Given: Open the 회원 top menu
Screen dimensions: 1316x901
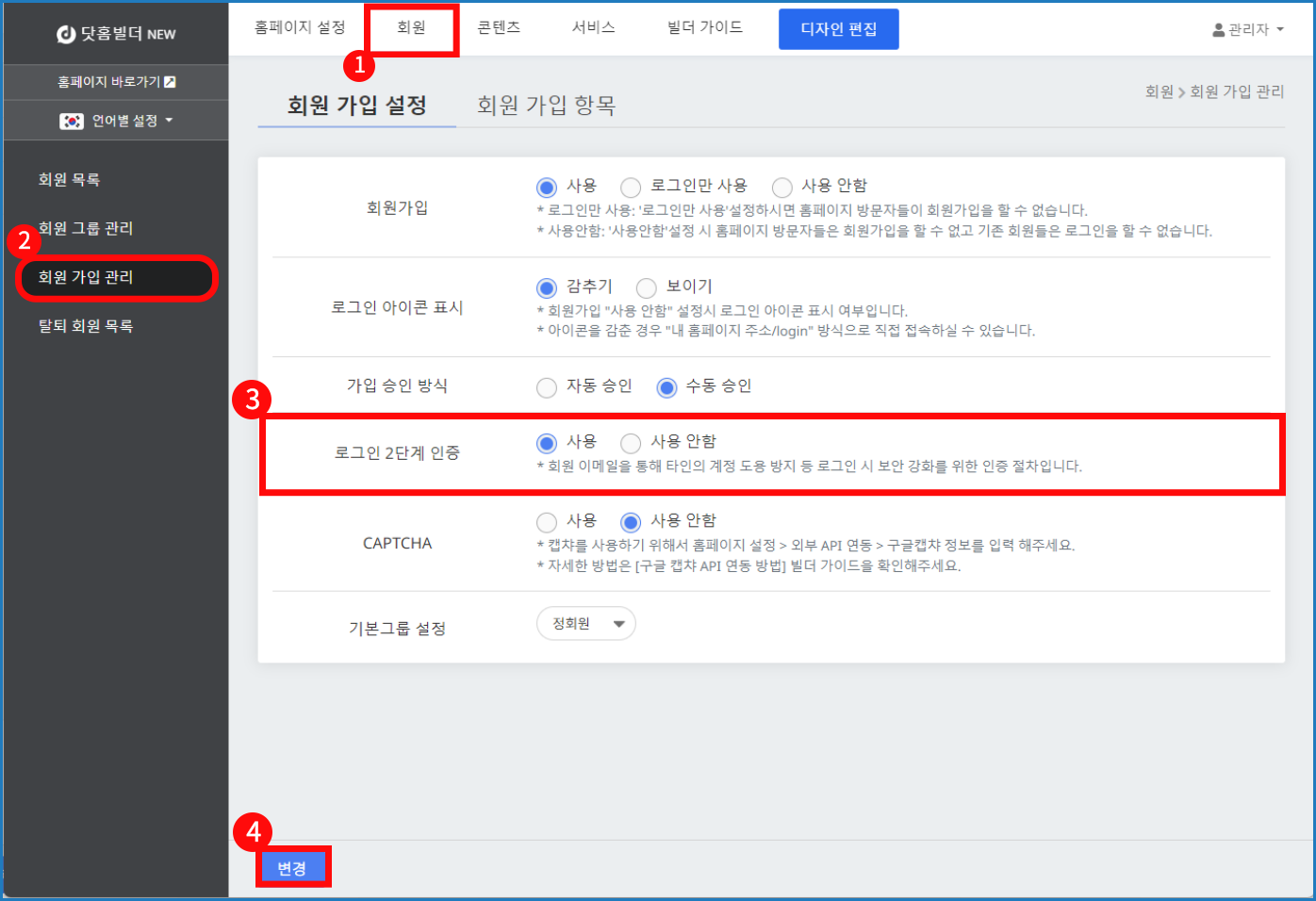Looking at the screenshot, I should [411, 28].
